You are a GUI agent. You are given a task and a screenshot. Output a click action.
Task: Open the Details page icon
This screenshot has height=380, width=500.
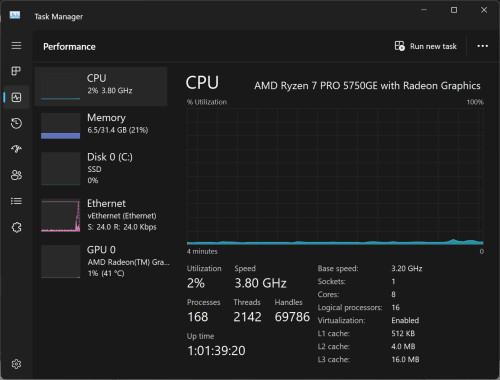click(x=16, y=201)
